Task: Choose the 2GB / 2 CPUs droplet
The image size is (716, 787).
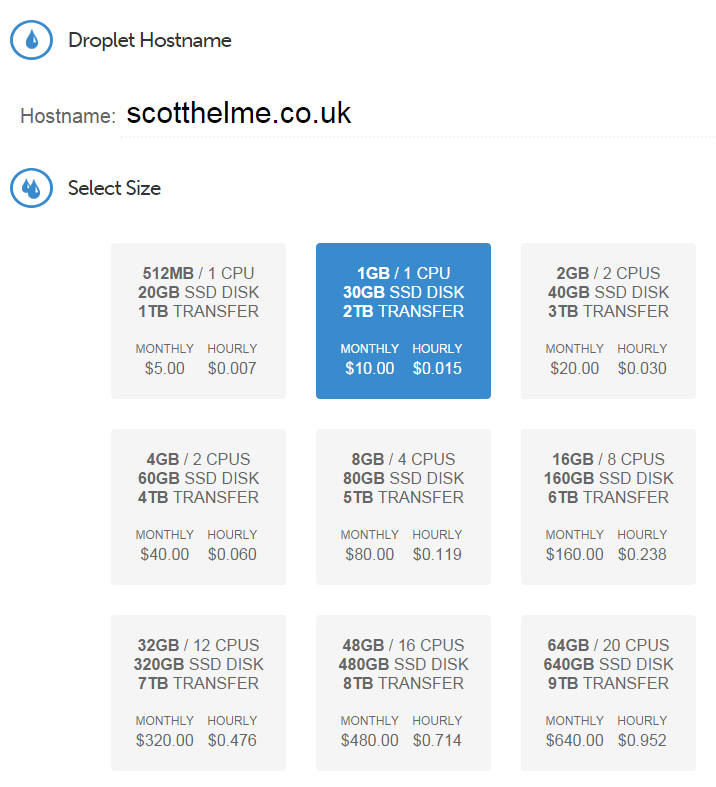Action: 608,320
